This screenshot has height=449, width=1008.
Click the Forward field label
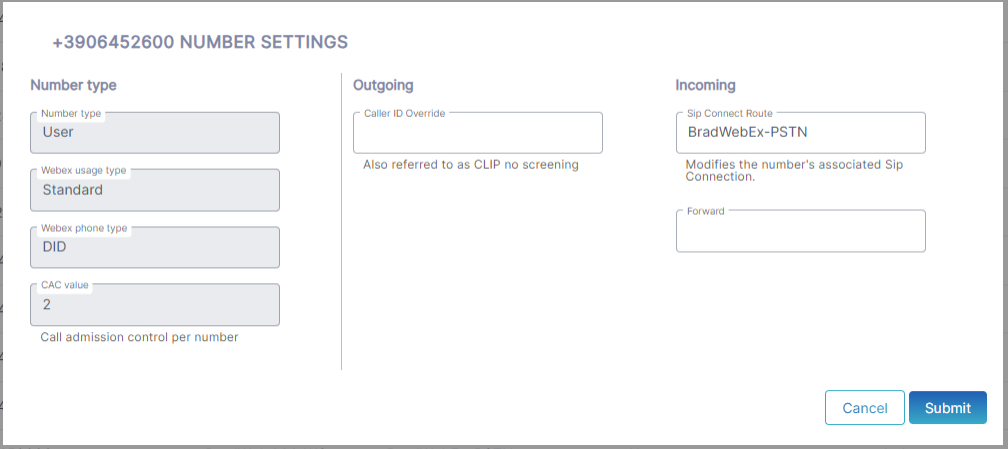tap(705, 211)
